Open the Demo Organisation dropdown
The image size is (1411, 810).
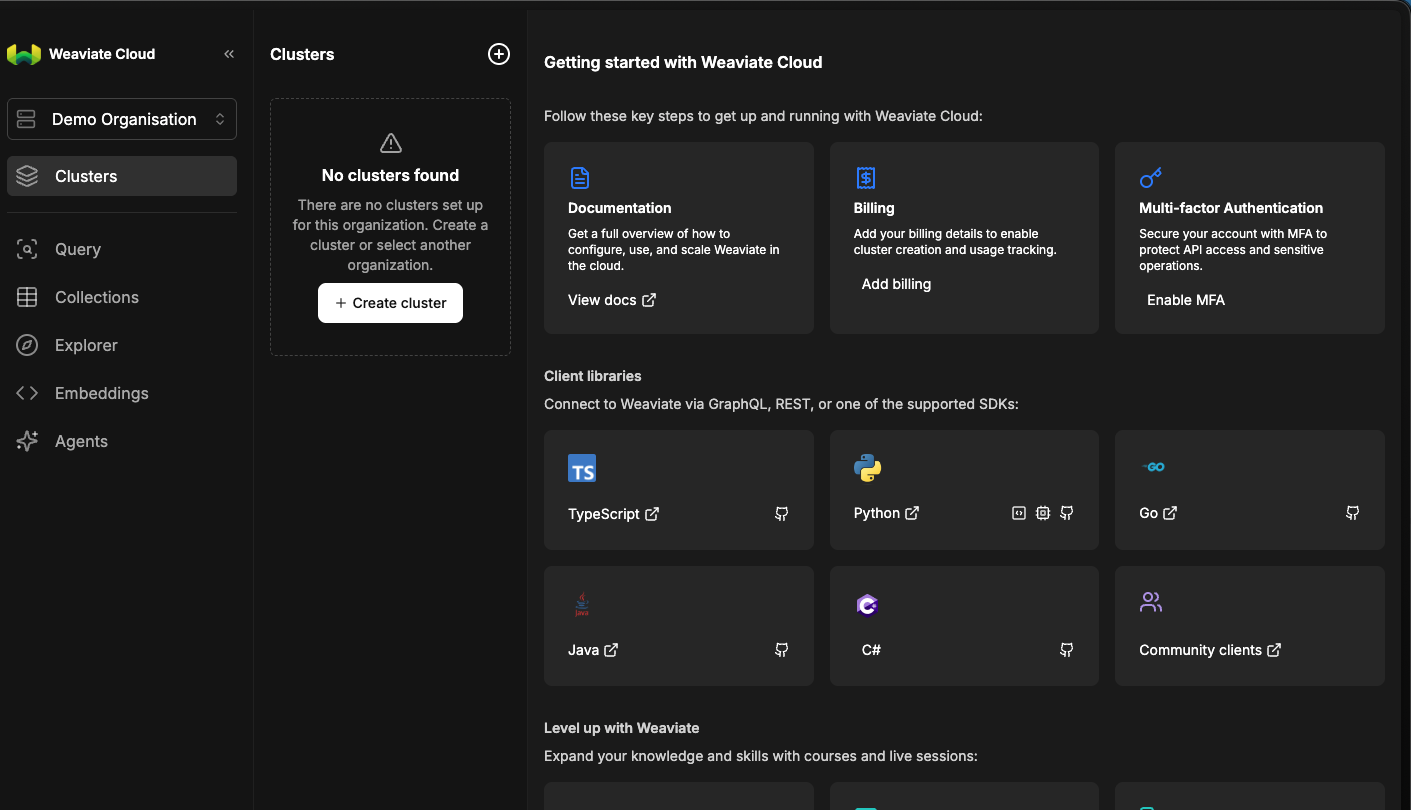click(122, 119)
